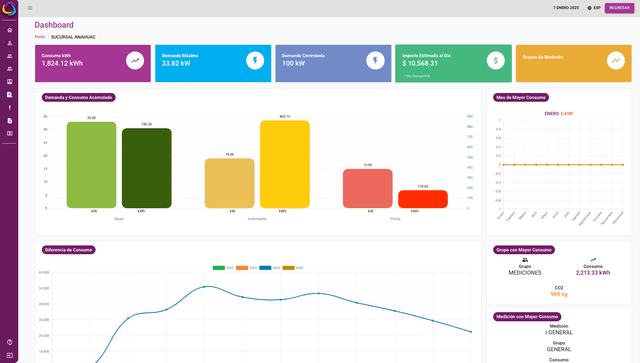Click the Nodo label in breadcrumb

[40, 37]
